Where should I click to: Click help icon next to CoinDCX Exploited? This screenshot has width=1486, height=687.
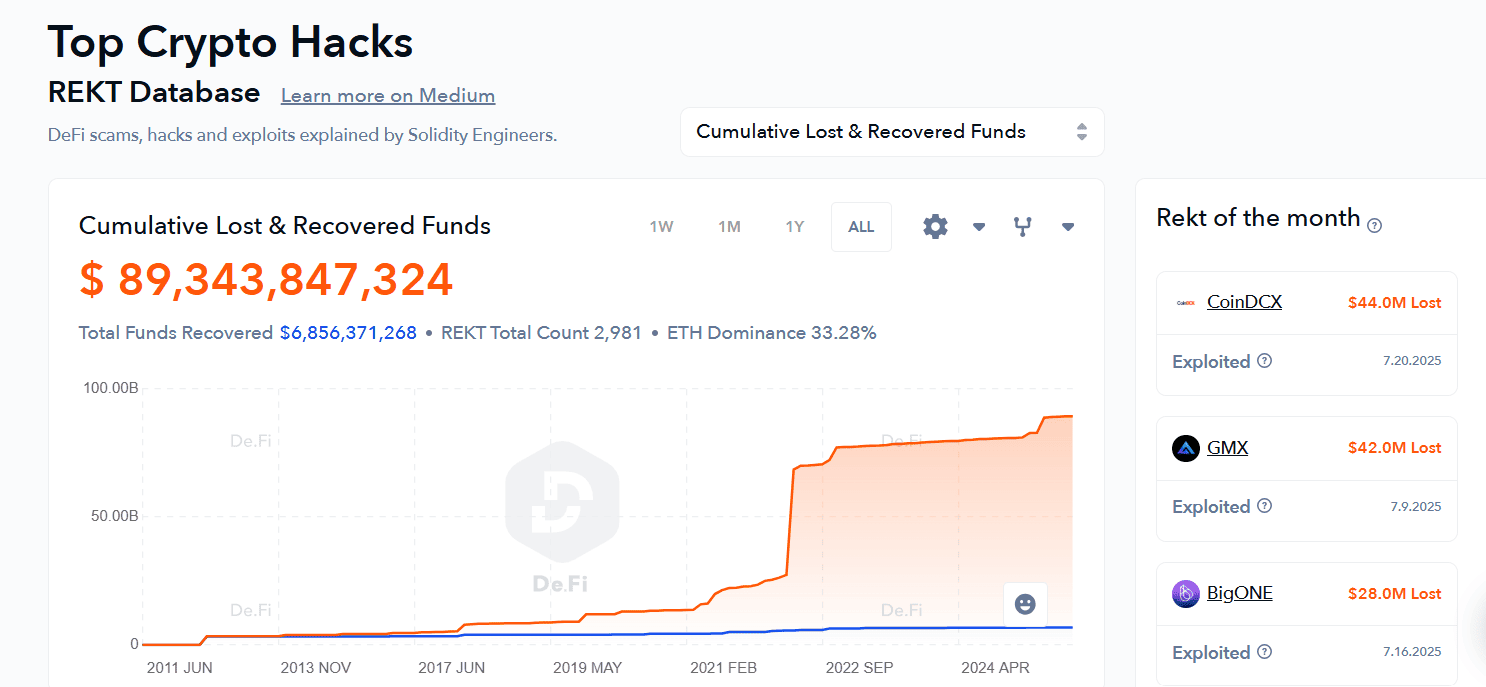[1264, 361]
